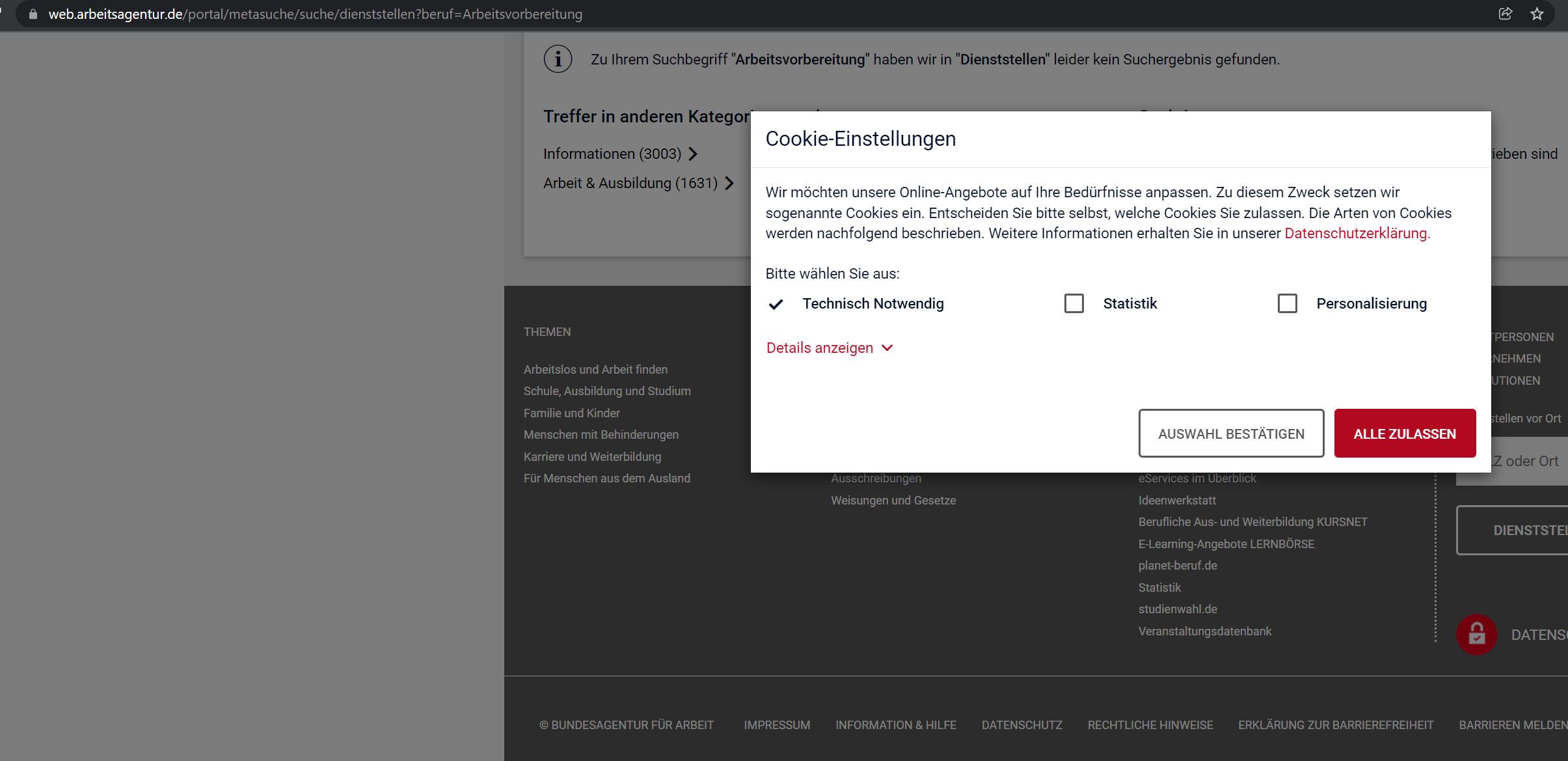Open the Arbeitslos und Arbeit finden topic

(x=595, y=369)
